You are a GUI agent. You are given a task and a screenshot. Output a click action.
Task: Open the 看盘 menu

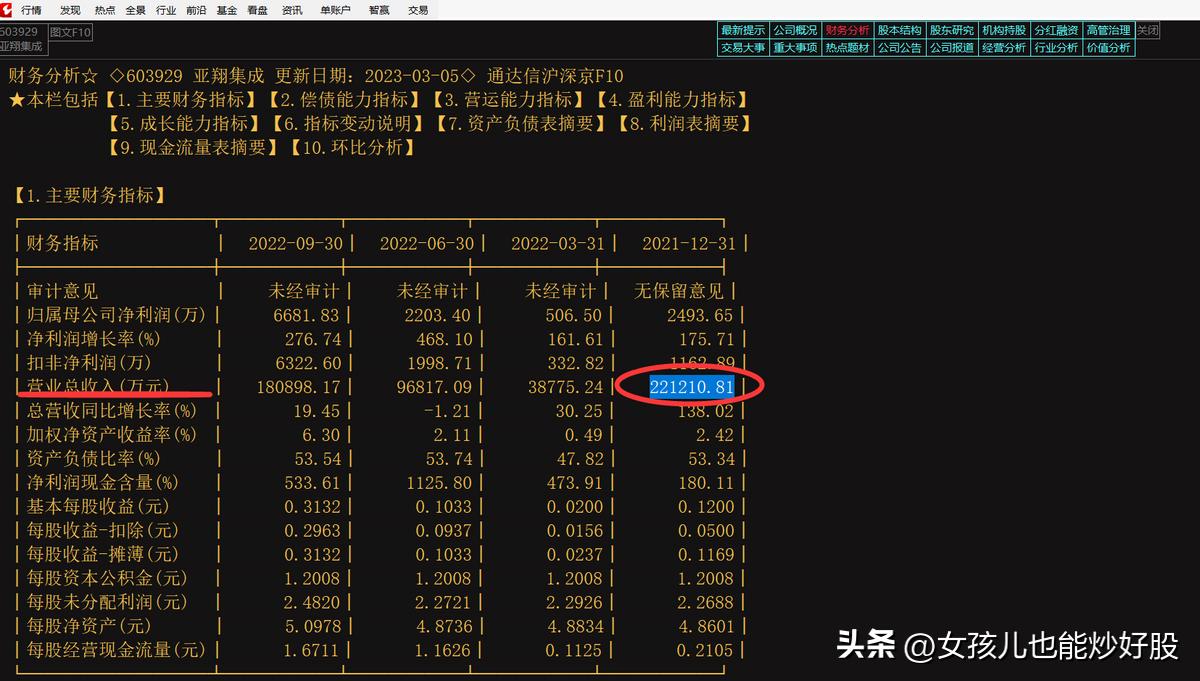(x=258, y=10)
